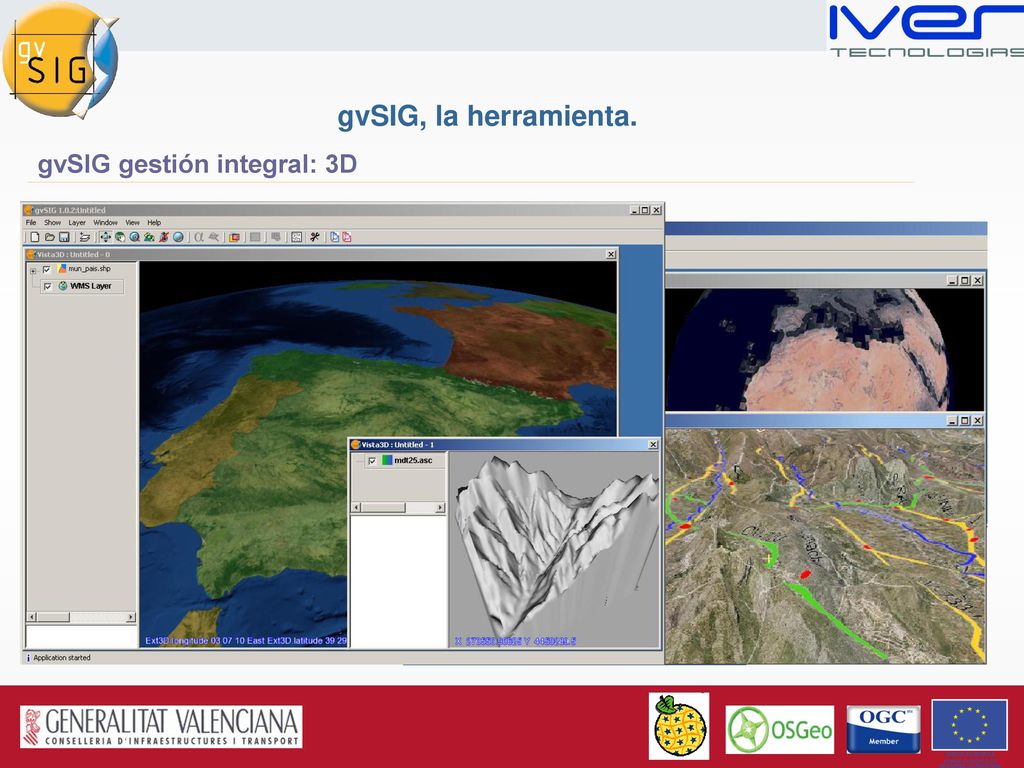
Task: Click the red crossed globe icon
Action: pyautogui.click(x=164, y=237)
